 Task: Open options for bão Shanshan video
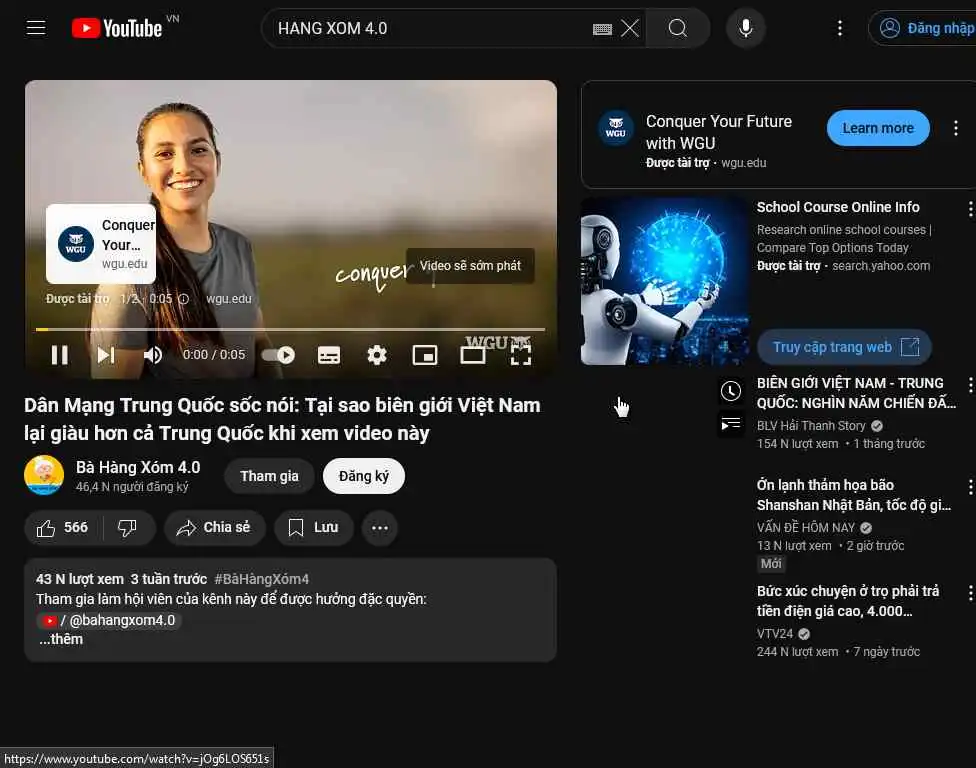970,487
